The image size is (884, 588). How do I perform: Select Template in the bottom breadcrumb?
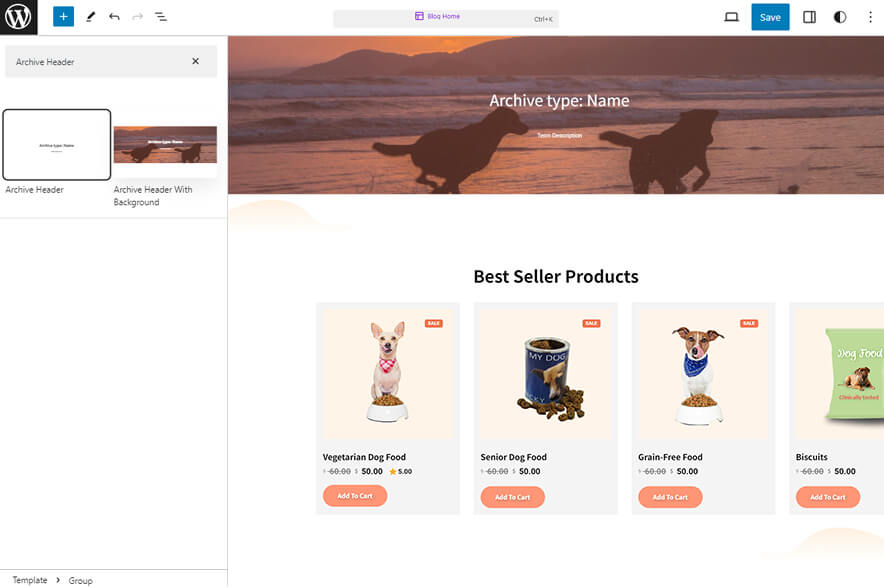coord(28,580)
